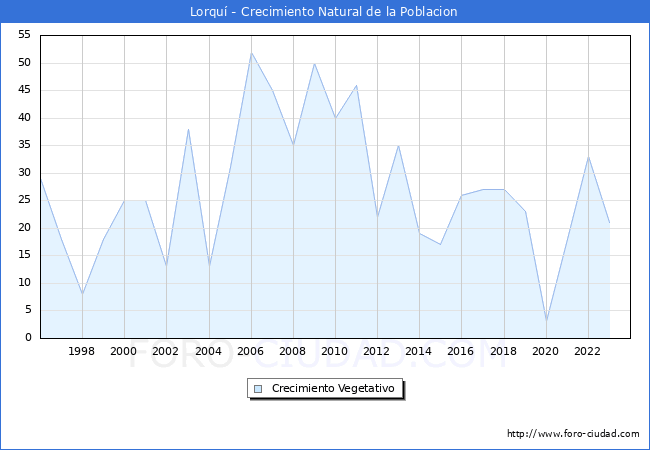This screenshot has height=450, width=650.
Task: Click the y-axis value 10
Action: (24, 283)
